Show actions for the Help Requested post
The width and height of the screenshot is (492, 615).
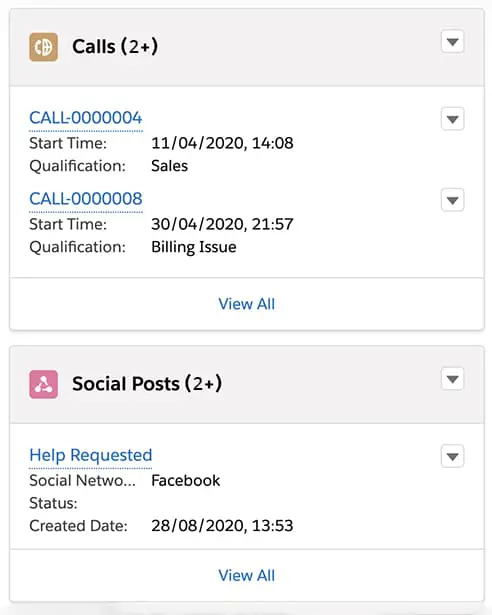[452, 456]
